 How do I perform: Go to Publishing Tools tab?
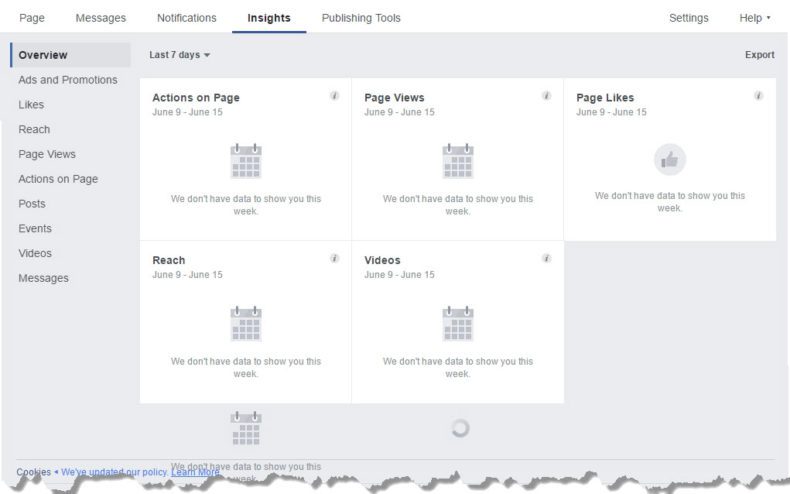(361, 18)
